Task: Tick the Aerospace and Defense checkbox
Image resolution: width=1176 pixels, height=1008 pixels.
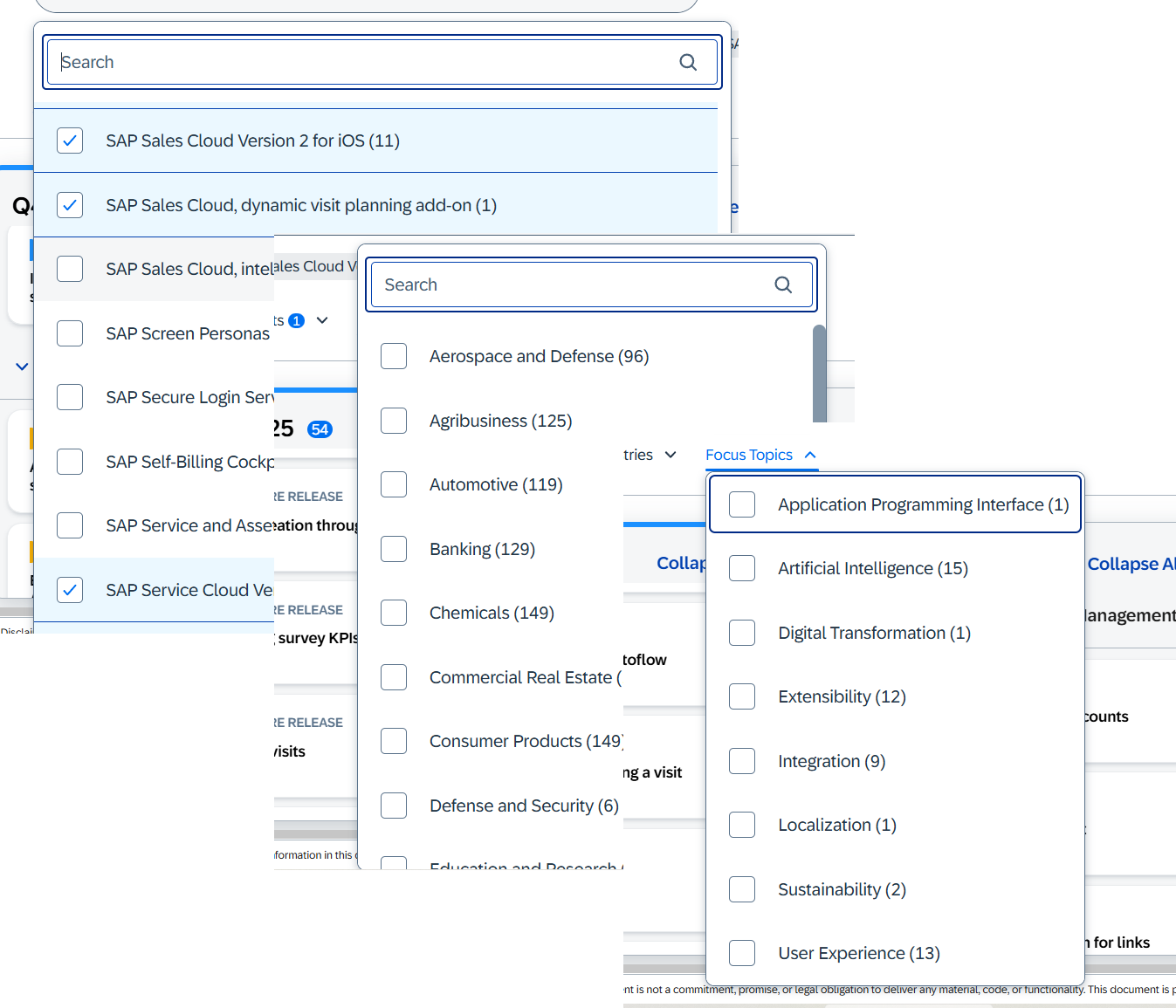Action: click(394, 356)
